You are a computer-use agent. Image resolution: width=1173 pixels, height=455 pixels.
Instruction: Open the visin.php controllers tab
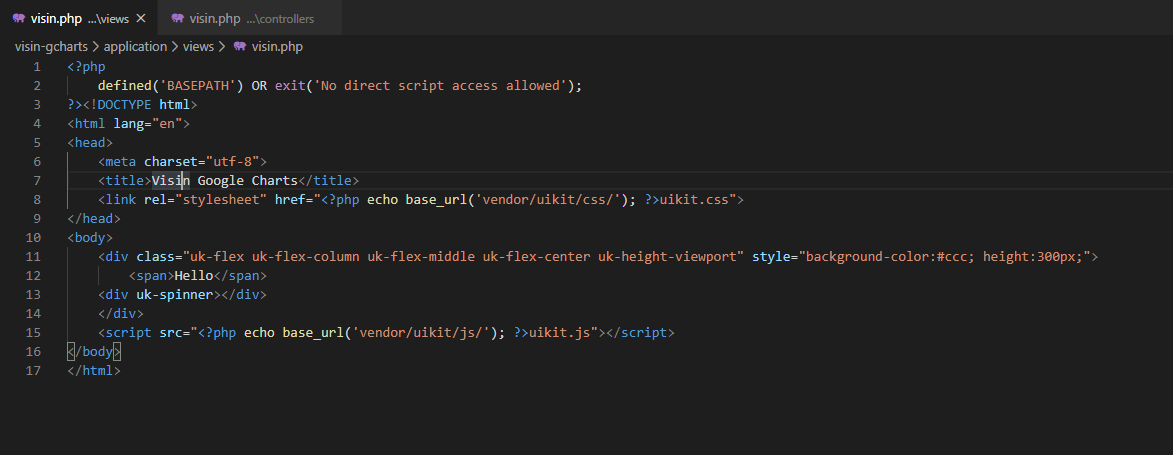coord(251,18)
